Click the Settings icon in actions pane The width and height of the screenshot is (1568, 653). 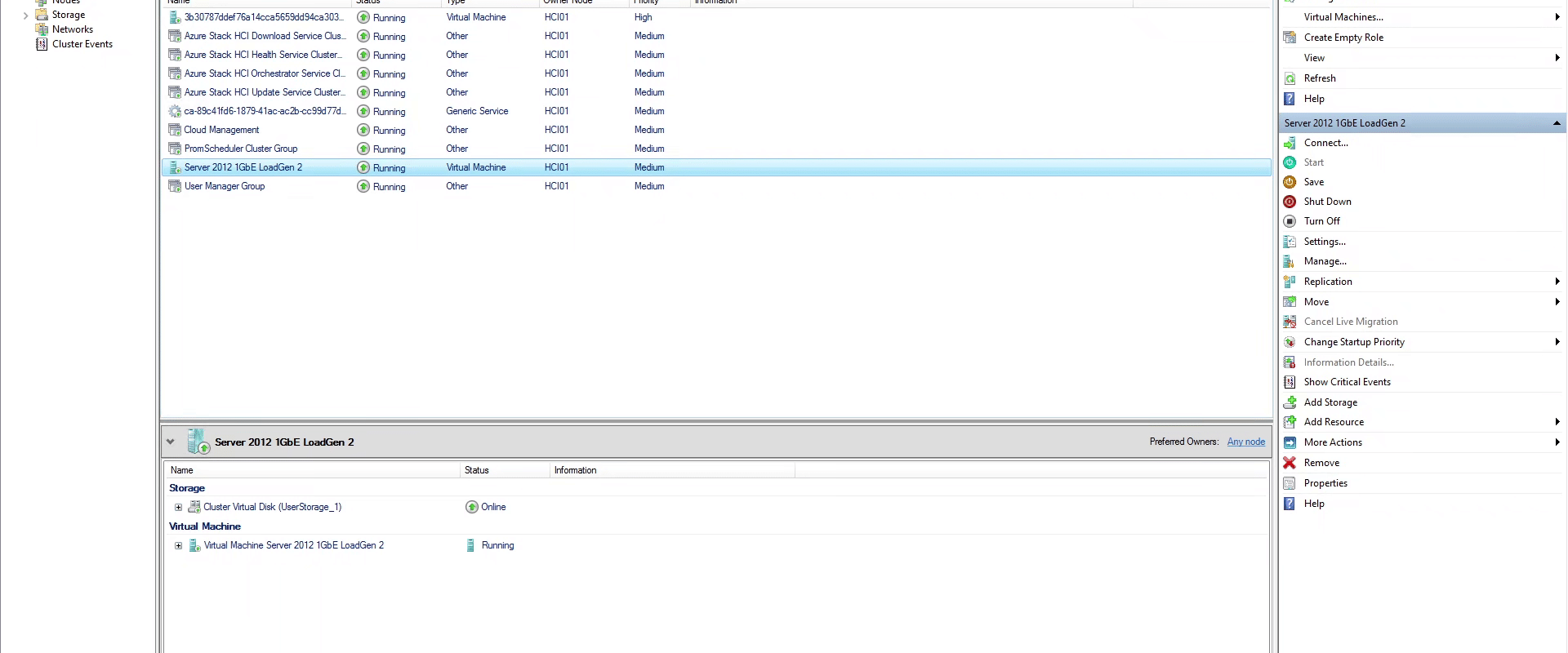[x=1290, y=242]
